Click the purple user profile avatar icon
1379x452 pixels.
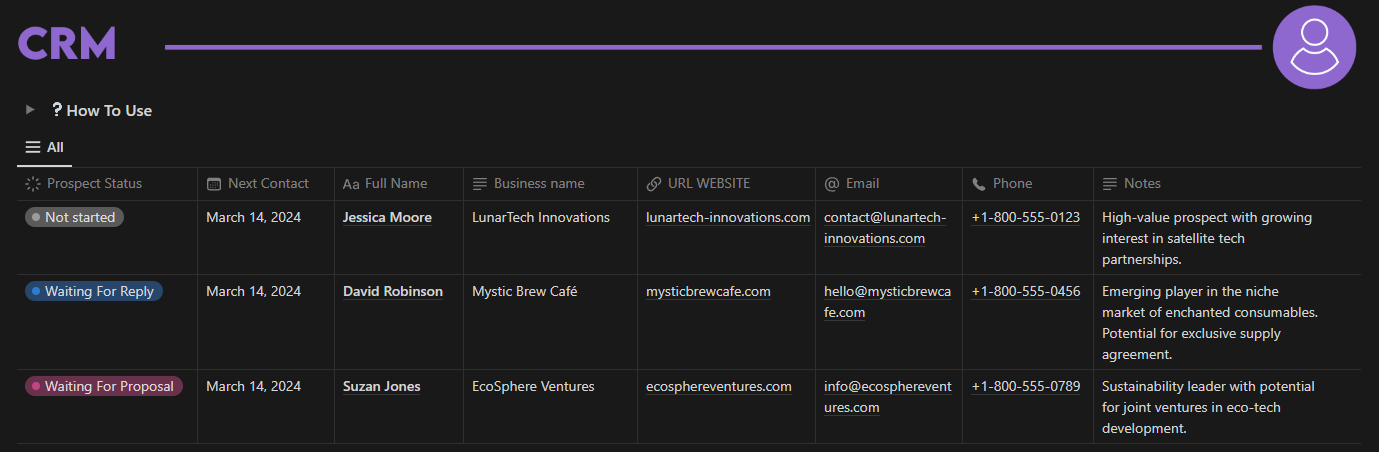tap(1314, 47)
